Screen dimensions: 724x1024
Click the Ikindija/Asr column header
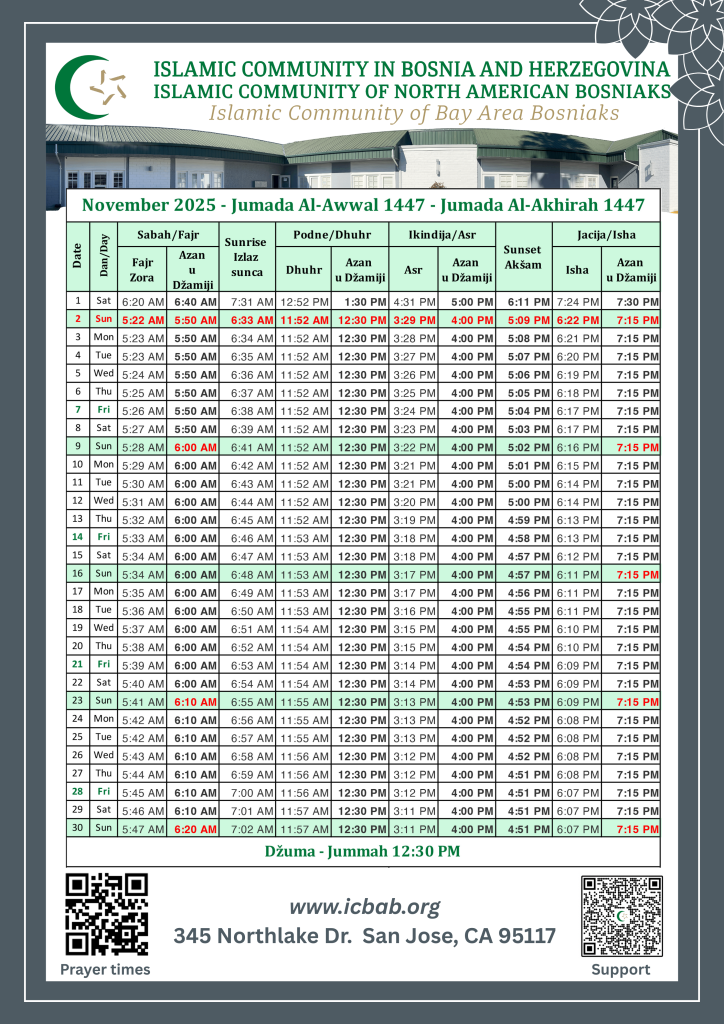point(441,234)
